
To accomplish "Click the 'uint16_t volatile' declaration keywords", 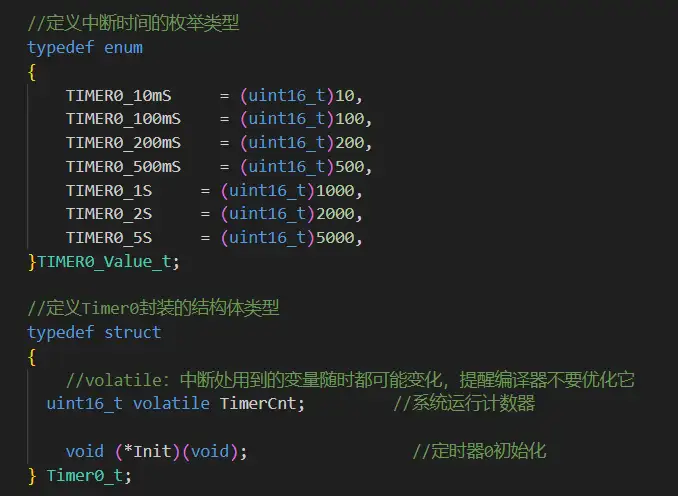I will (x=128, y=403).
